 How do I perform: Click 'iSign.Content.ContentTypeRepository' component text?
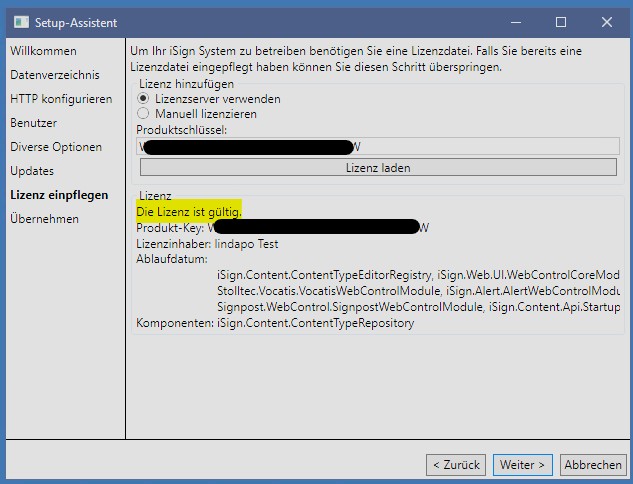tap(316, 323)
